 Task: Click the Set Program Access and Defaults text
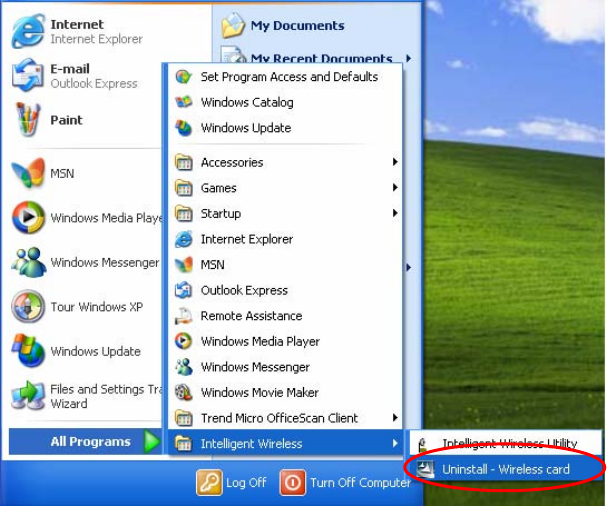[x=289, y=77]
